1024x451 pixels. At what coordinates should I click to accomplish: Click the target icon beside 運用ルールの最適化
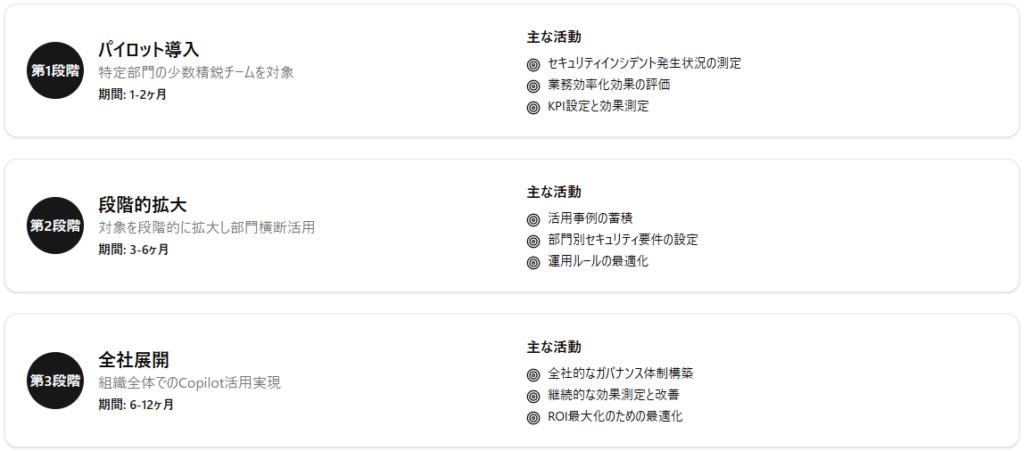coord(533,263)
